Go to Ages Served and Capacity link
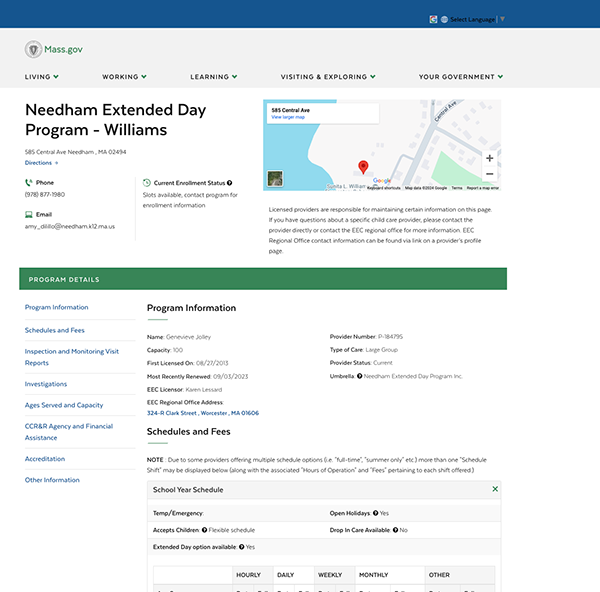The height and width of the screenshot is (592, 600). [64, 405]
